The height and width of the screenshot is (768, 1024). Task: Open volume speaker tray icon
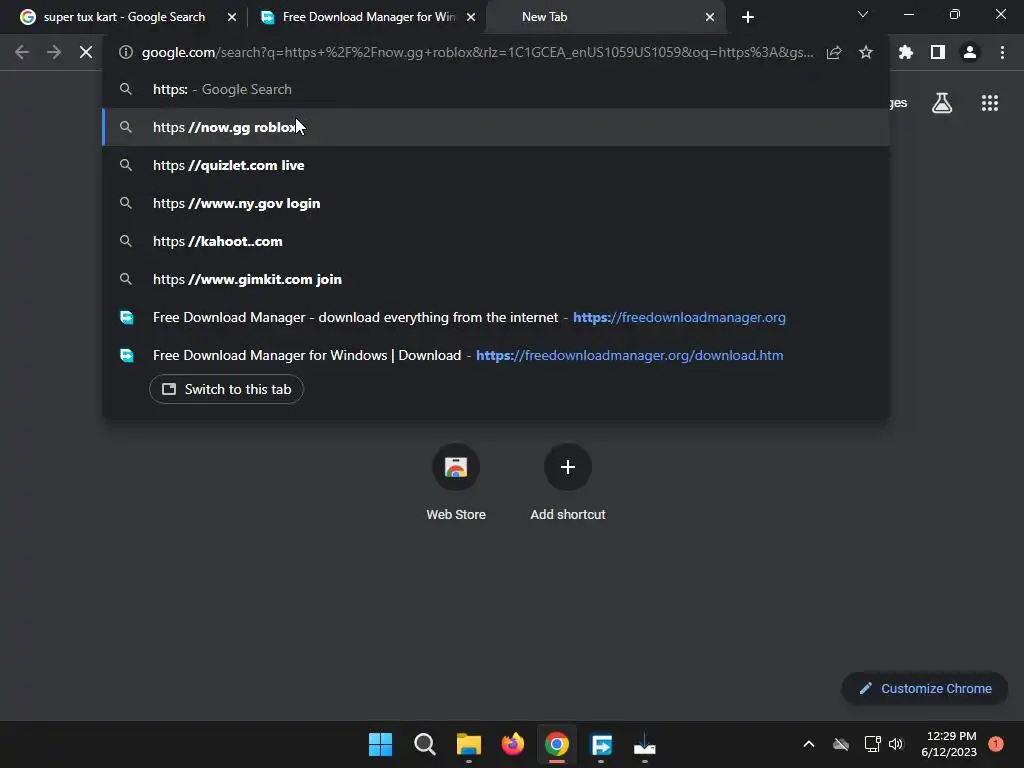(x=896, y=744)
